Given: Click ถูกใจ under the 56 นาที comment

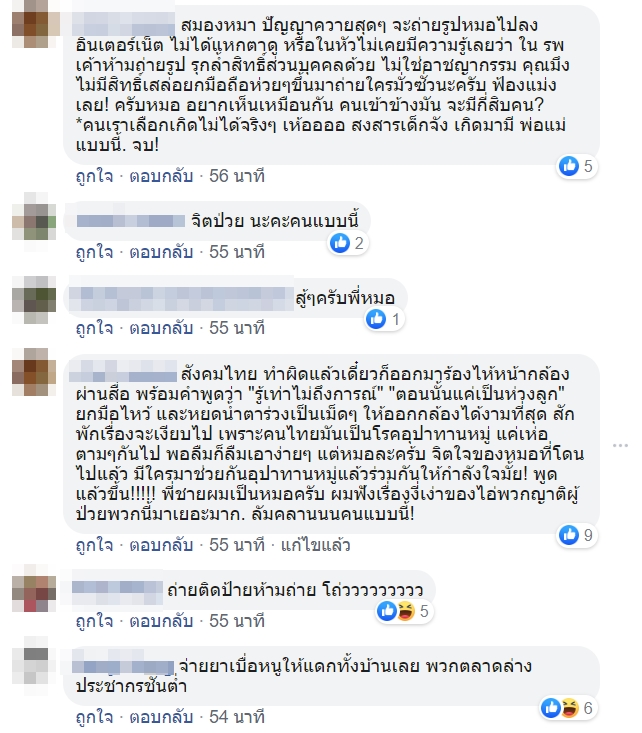Looking at the screenshot, I should point(94,176).
